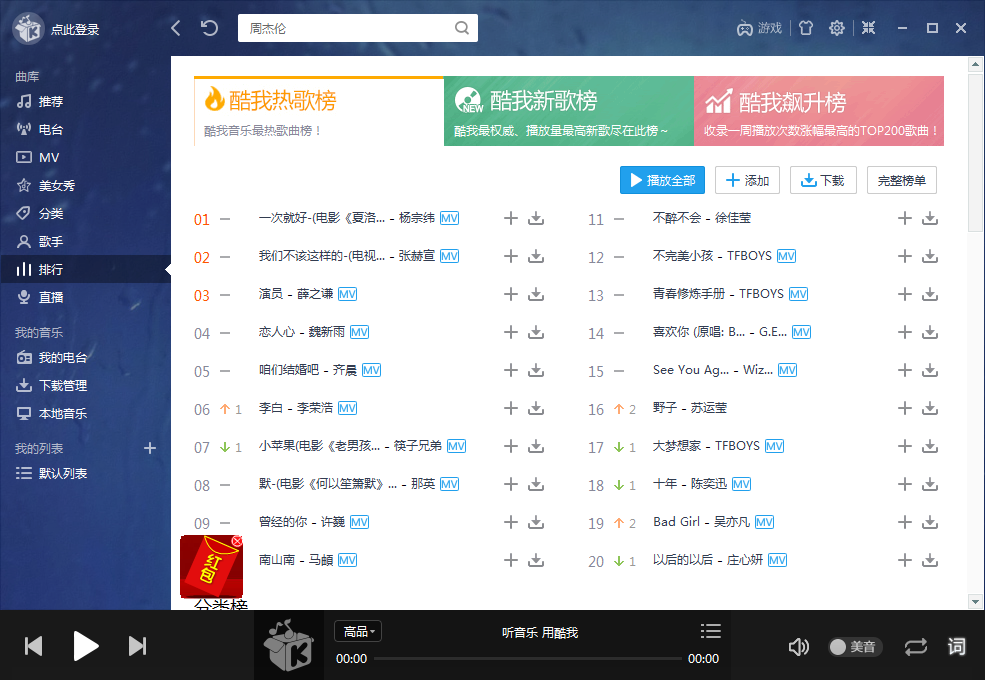The height and width of the screenshot is (680, 985).
Task: Click 点此登录 to log in
Action: [x=75, y=30]
